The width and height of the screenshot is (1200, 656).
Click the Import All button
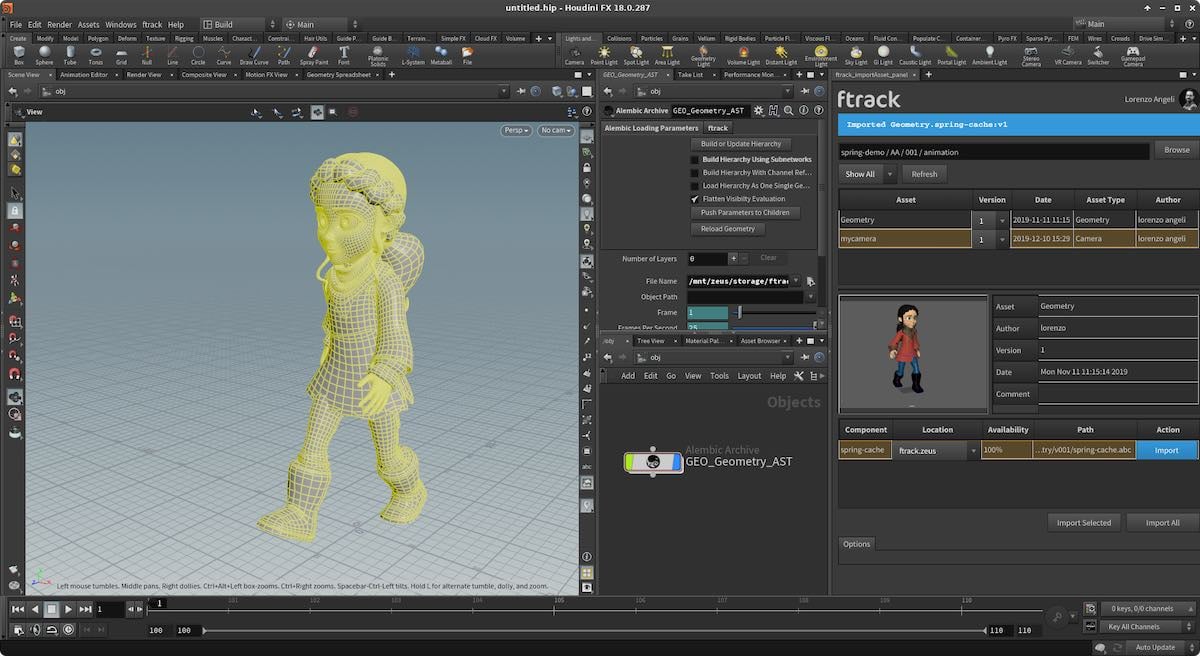coord(1162,522)
